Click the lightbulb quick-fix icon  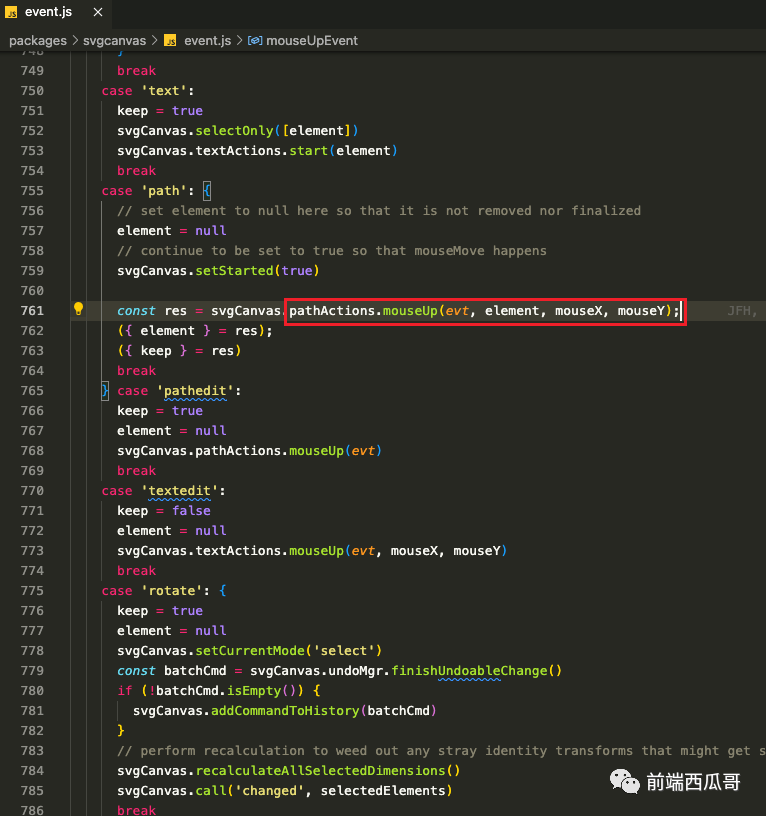click(x=78, y=309)
